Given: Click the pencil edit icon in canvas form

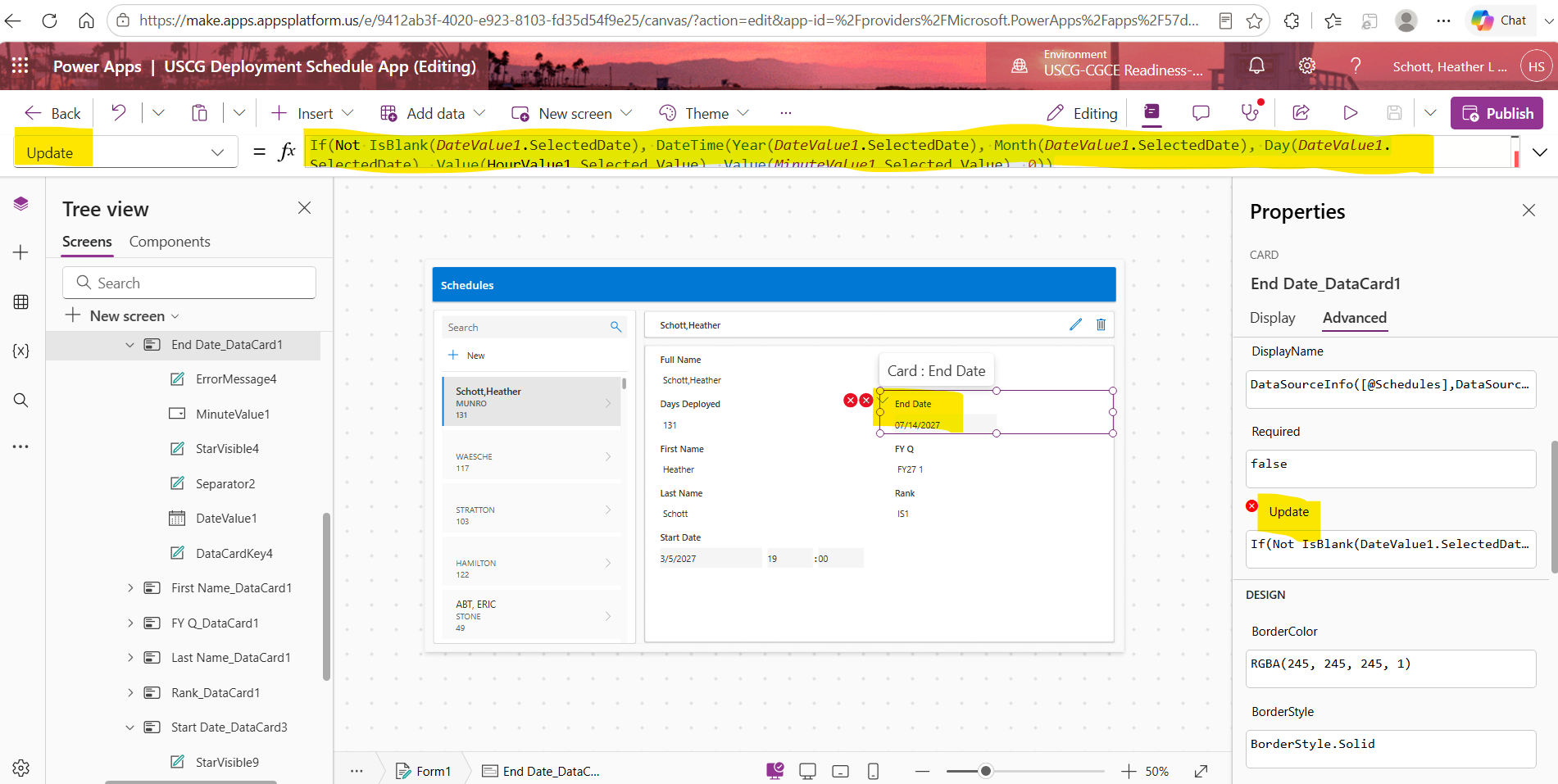Looking at the screenshot, I should pos(1075,324).
